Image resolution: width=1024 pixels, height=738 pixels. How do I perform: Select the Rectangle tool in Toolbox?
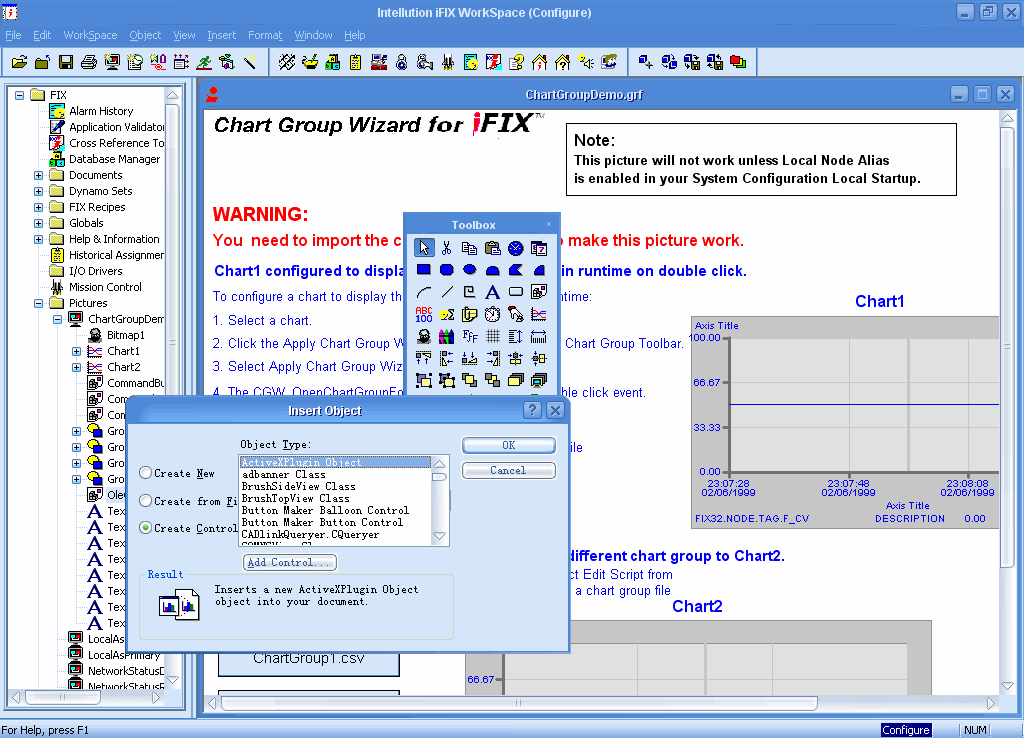point(424,270)
